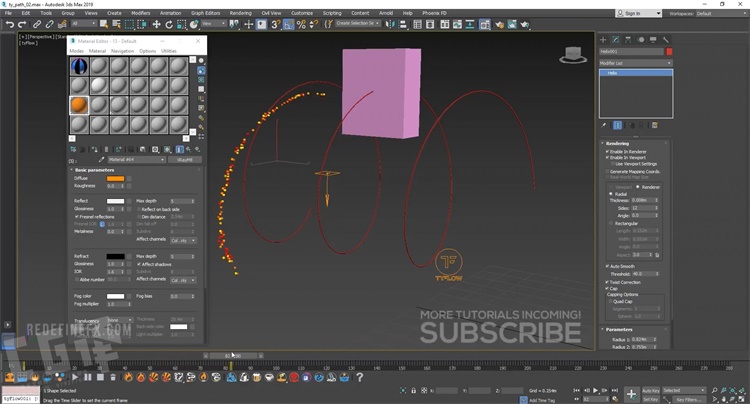Open the Graph Editors menu

206,13
